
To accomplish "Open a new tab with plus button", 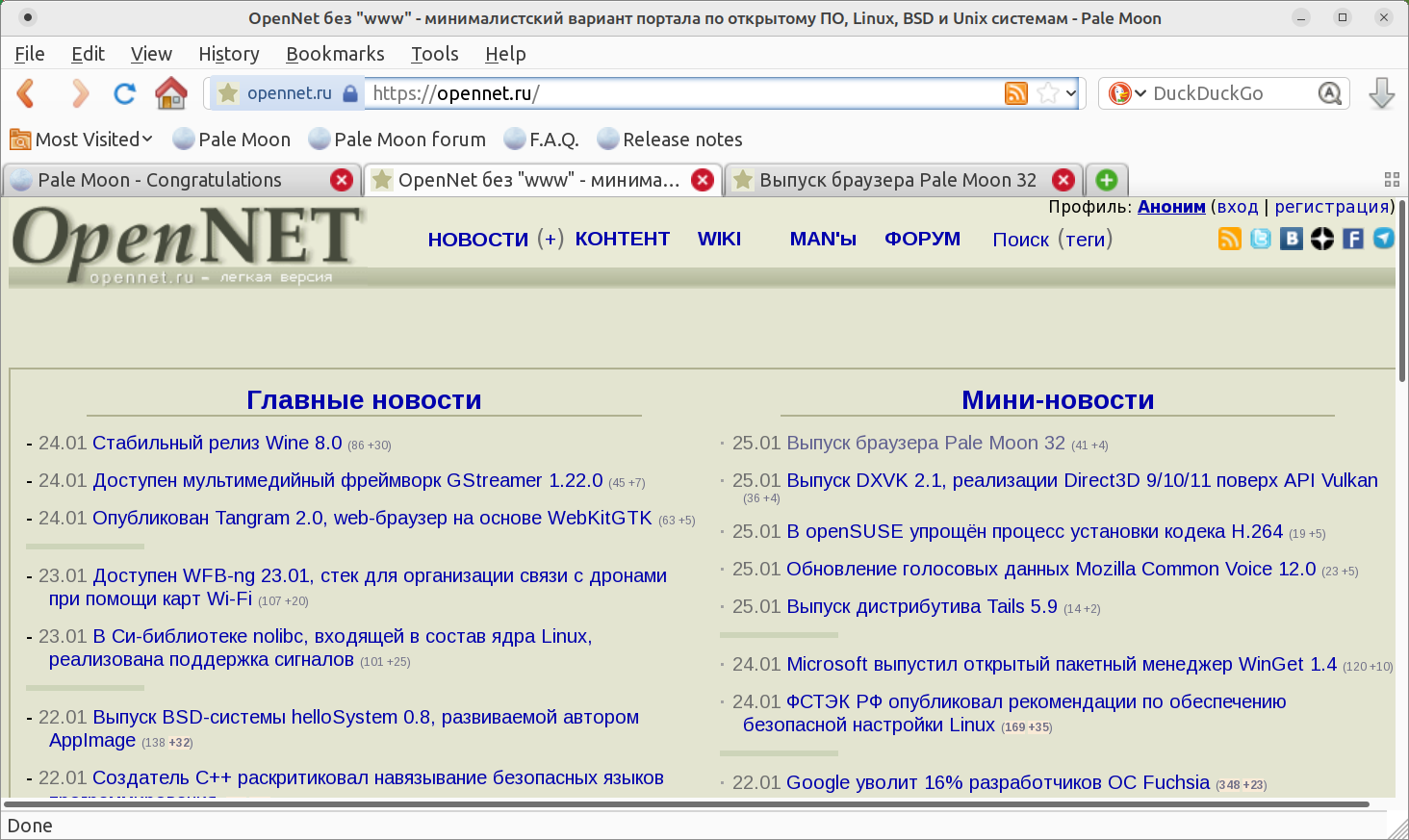I will (x=1107, y=180).
